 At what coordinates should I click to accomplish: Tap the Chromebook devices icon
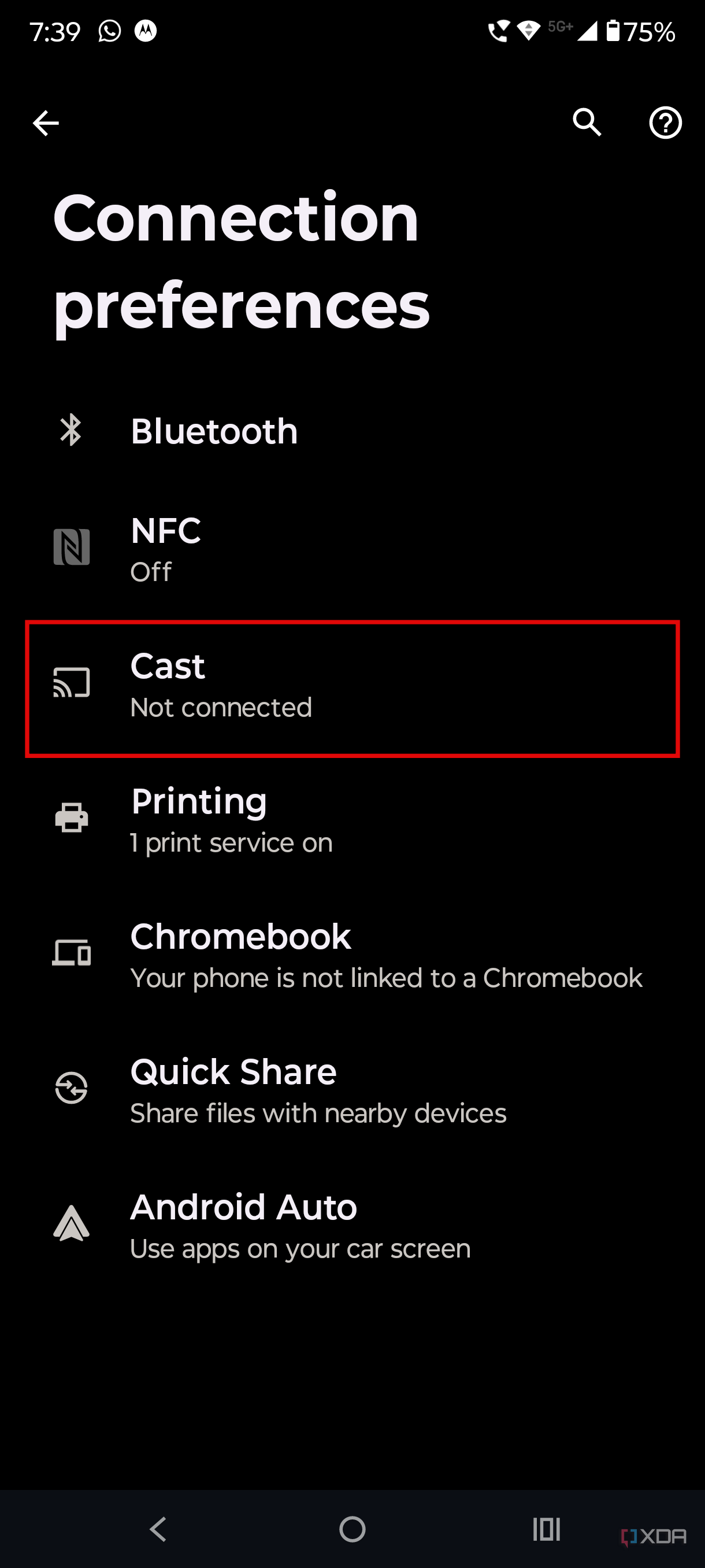71,953
